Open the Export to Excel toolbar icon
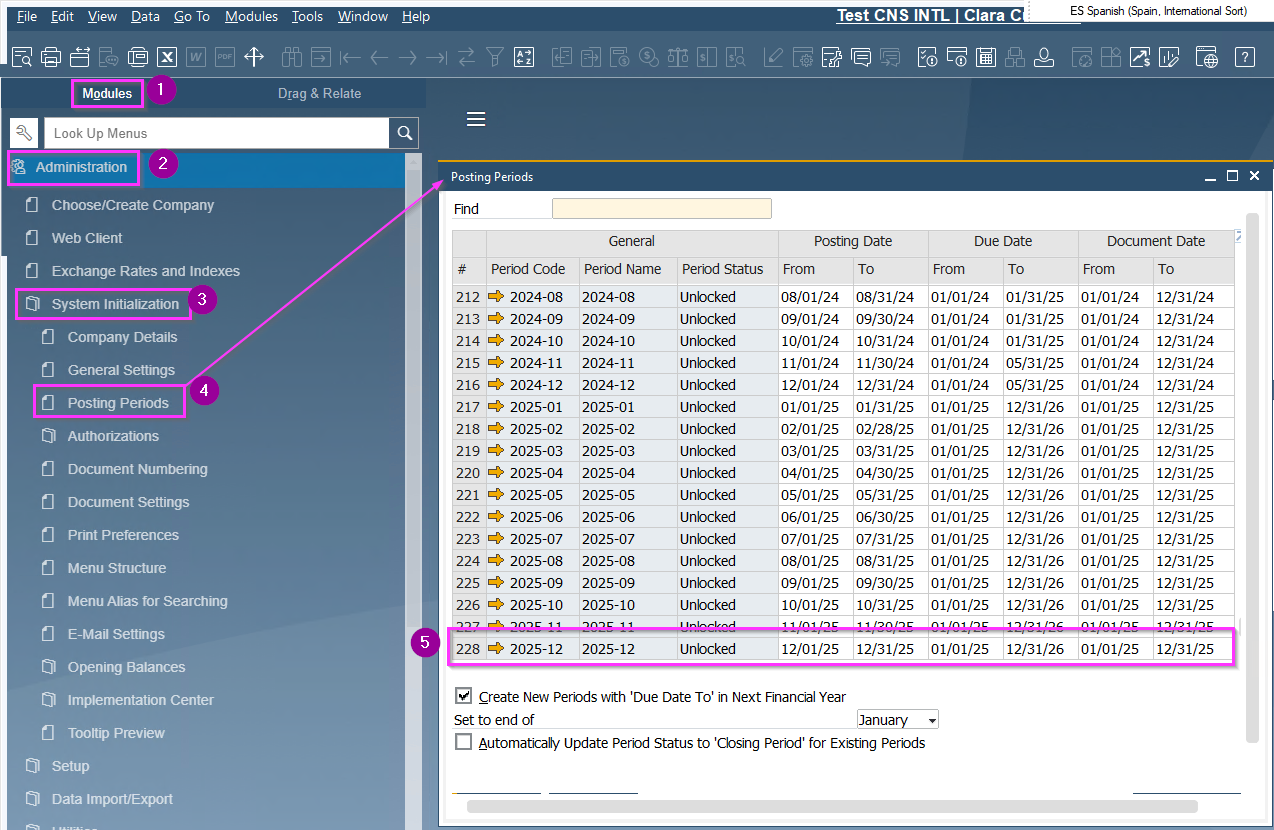The height and width of the screenshot is (830, 1274). (166, 57)
